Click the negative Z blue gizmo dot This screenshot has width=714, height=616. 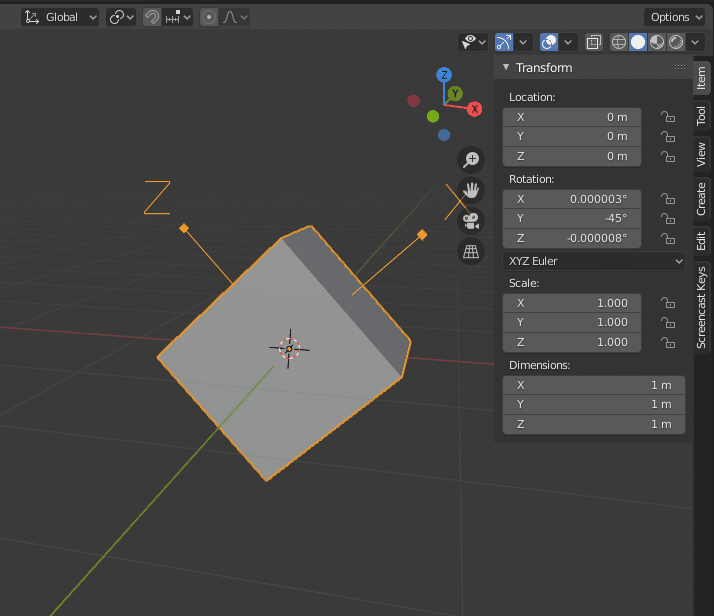pos(444,135)
